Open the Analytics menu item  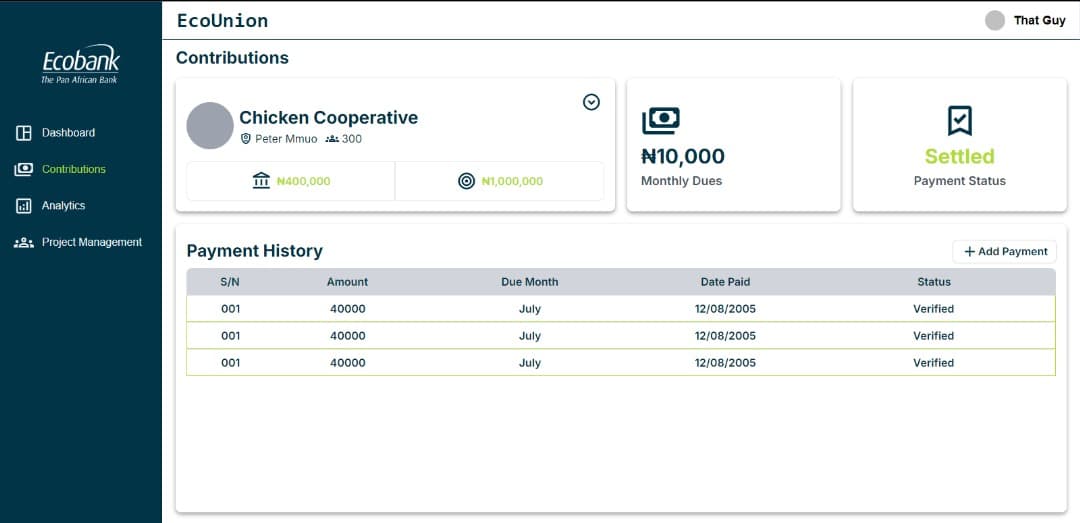(63, 206)
